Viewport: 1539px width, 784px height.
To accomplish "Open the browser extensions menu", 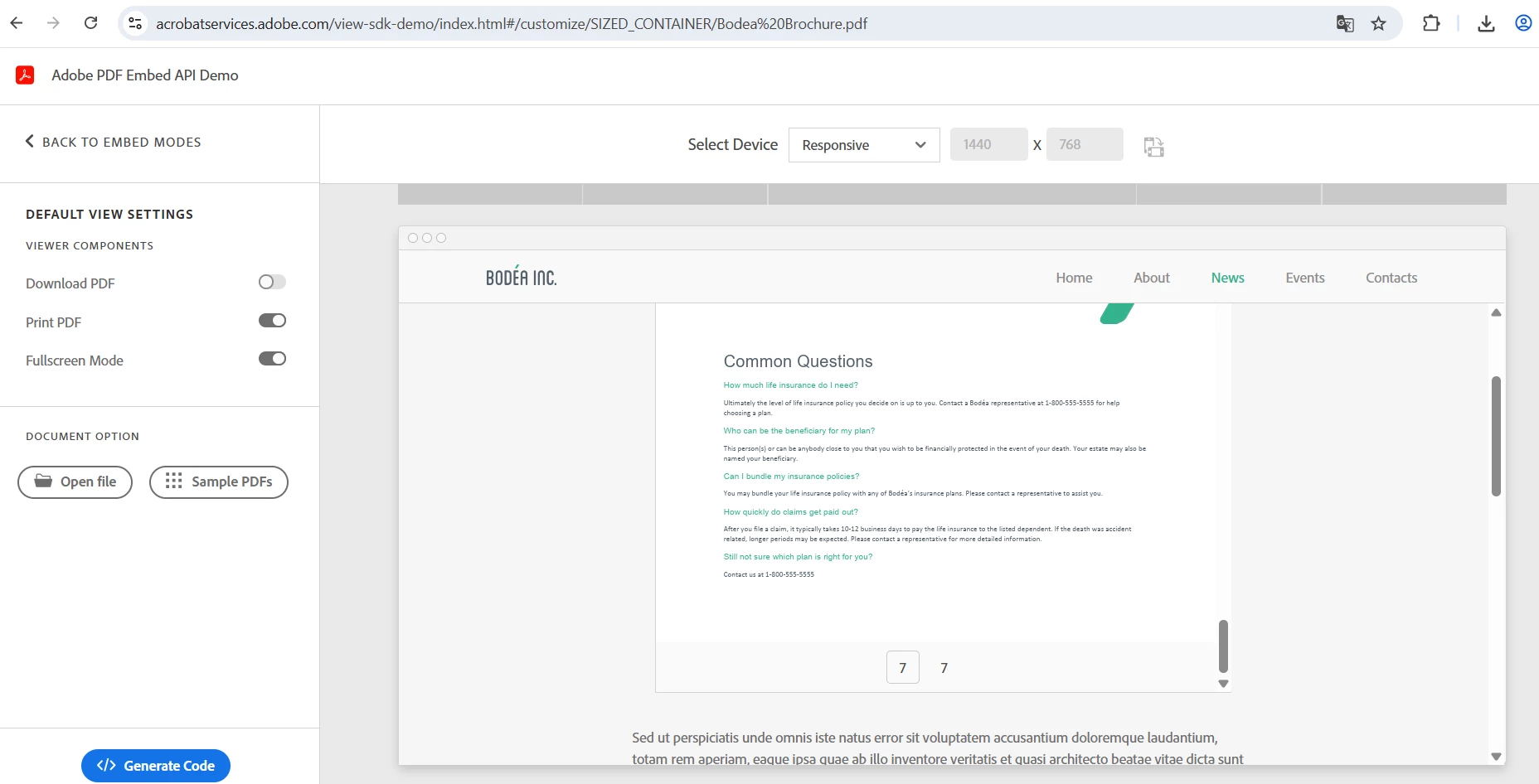I will click(1431, 23).
